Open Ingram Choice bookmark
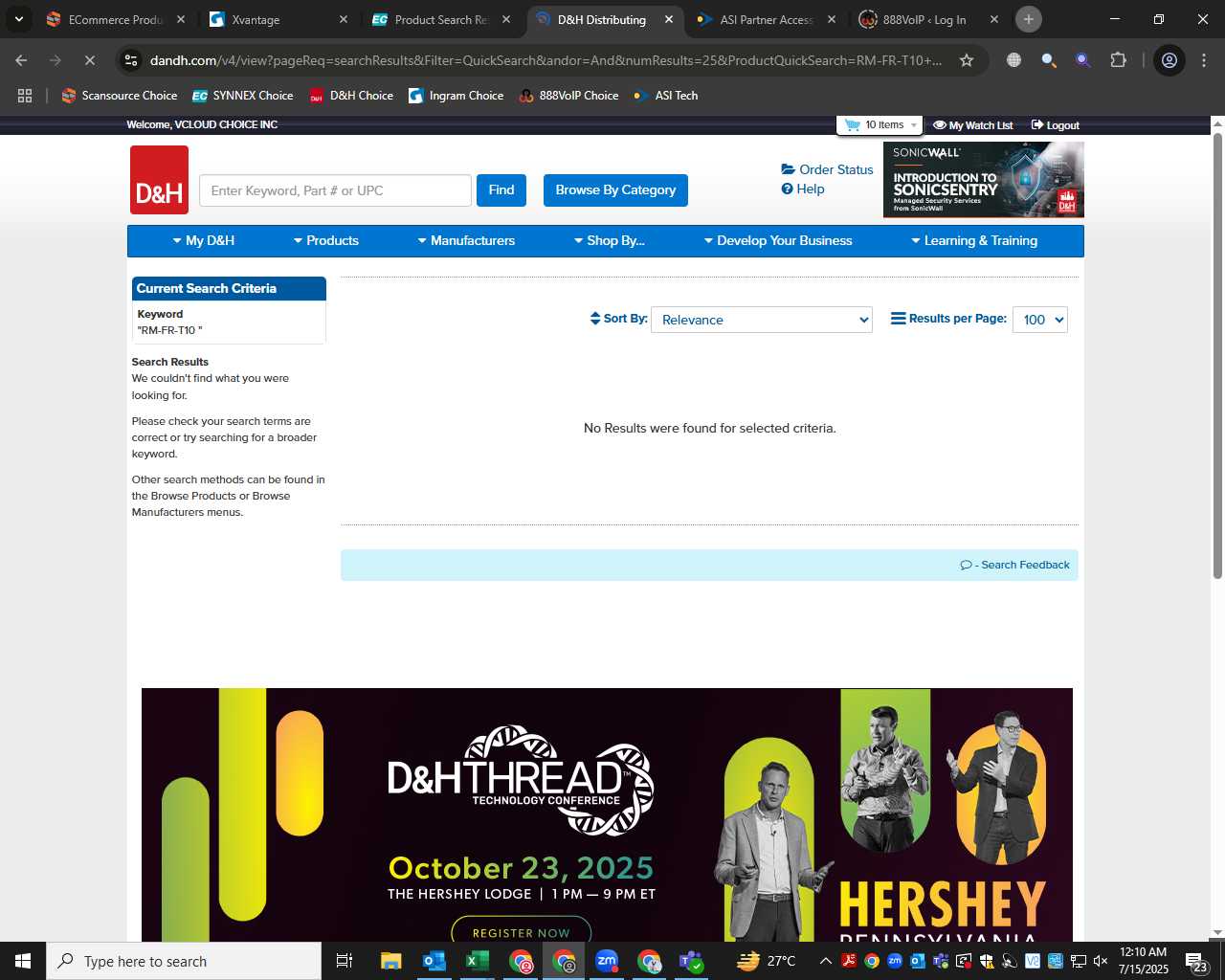1225x980 pixels. 456,96
